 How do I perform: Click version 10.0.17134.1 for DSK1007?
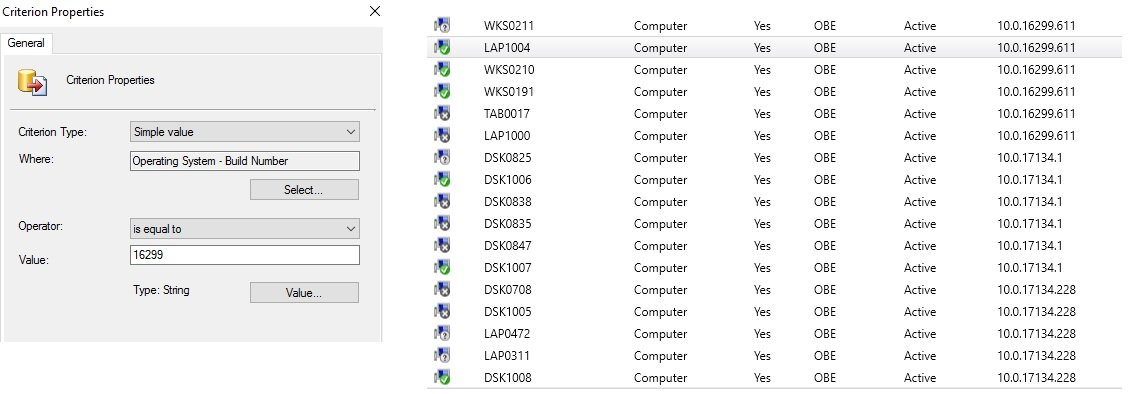pos(1030,268)
